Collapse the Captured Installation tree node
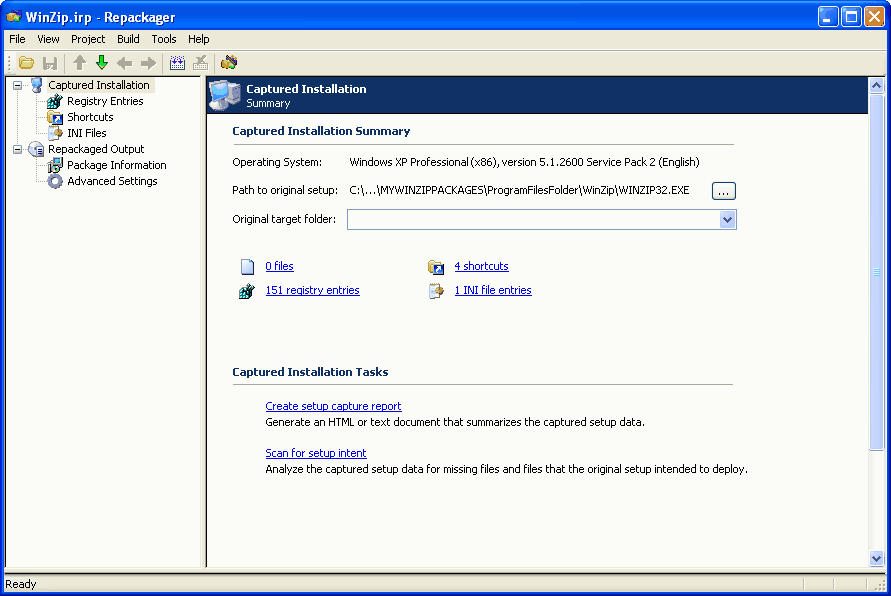The width and height of the screenshot is (891, 596). click(17, 85)
